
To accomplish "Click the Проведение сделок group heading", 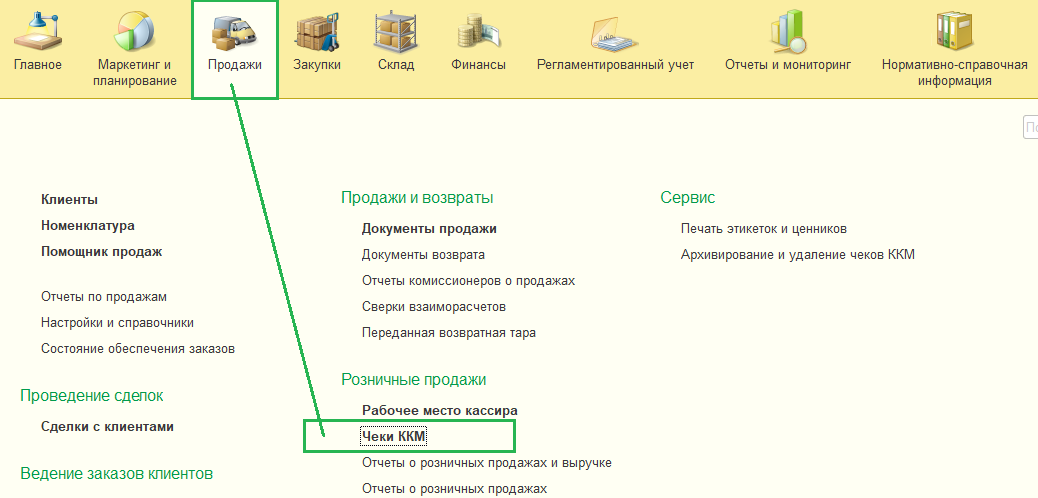I will pos(92,396).
